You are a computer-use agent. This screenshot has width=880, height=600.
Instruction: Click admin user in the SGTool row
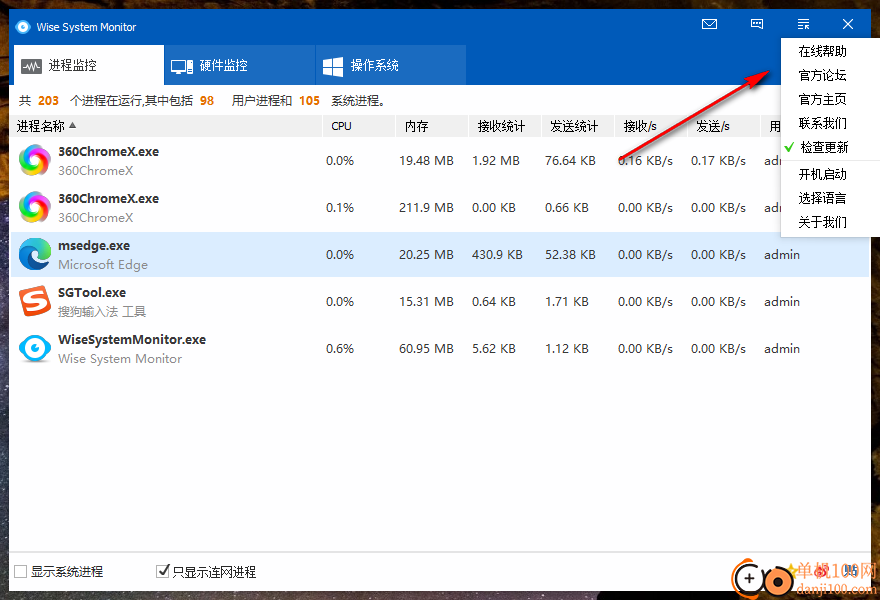tap(782, 302)
